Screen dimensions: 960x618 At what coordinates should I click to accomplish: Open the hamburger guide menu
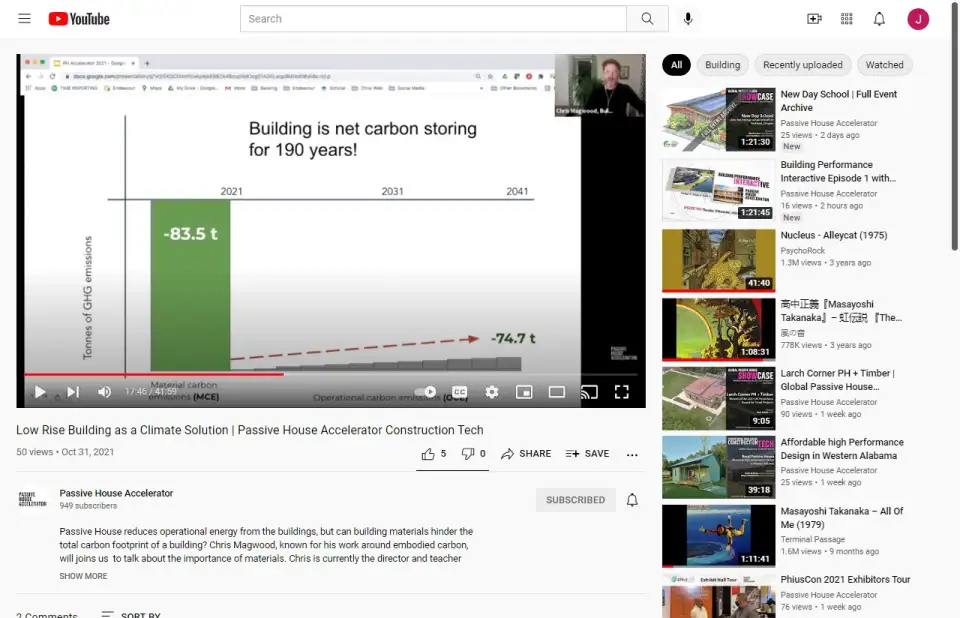pos(24,19)
